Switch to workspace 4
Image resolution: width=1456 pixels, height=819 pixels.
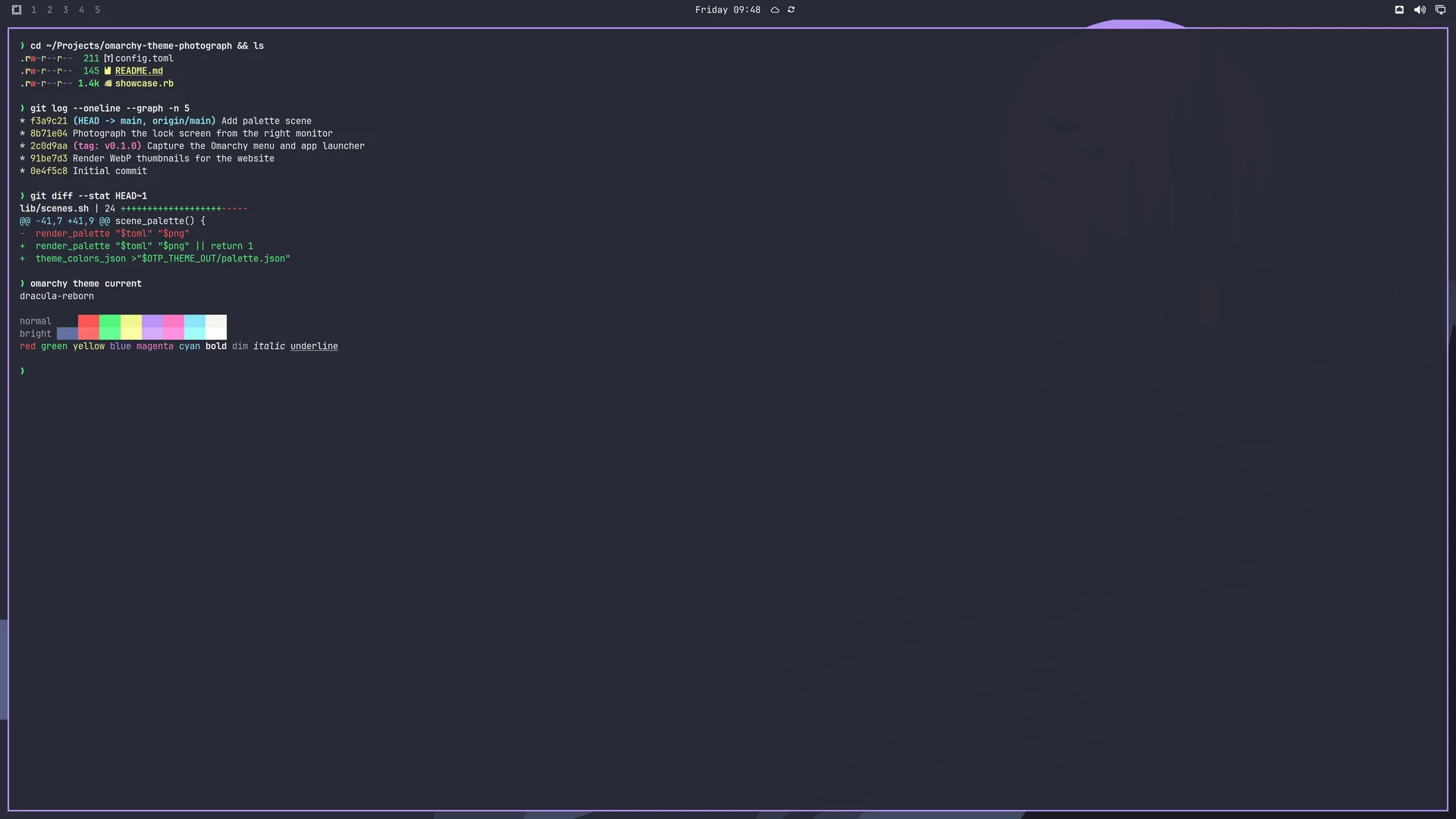click(81, 10)
